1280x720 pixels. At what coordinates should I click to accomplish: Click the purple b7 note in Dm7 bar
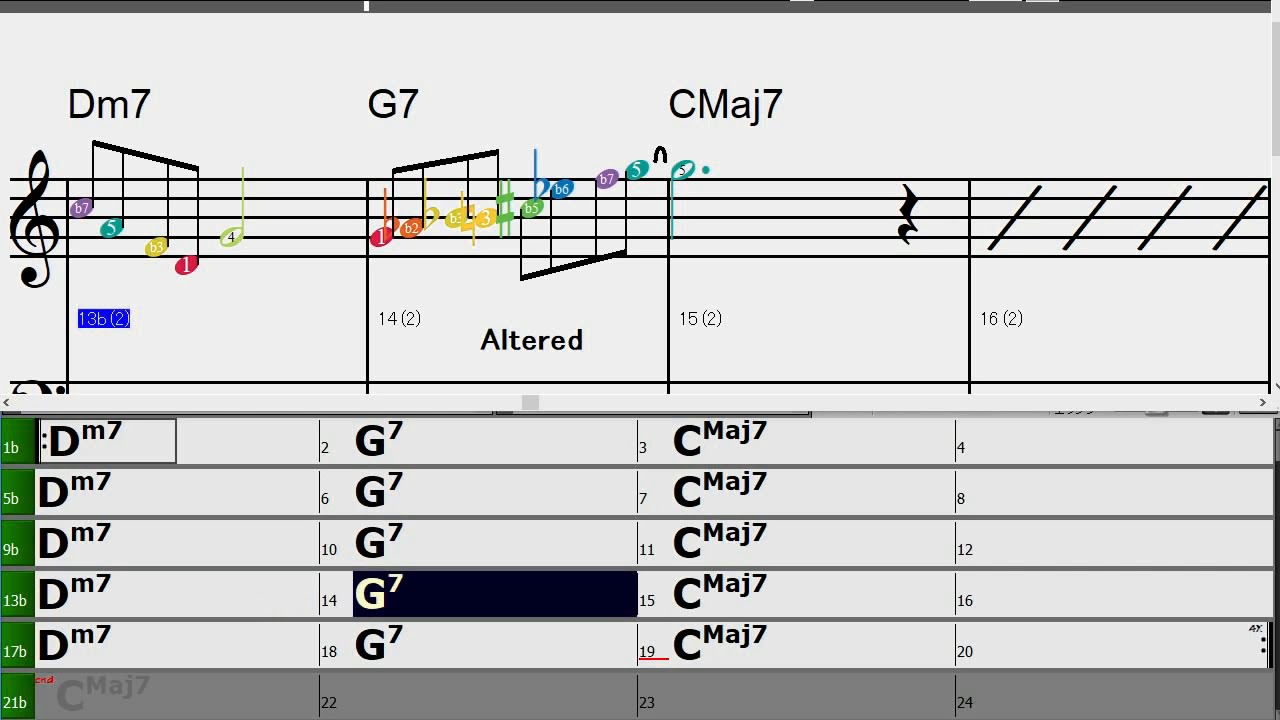point(82,208)
